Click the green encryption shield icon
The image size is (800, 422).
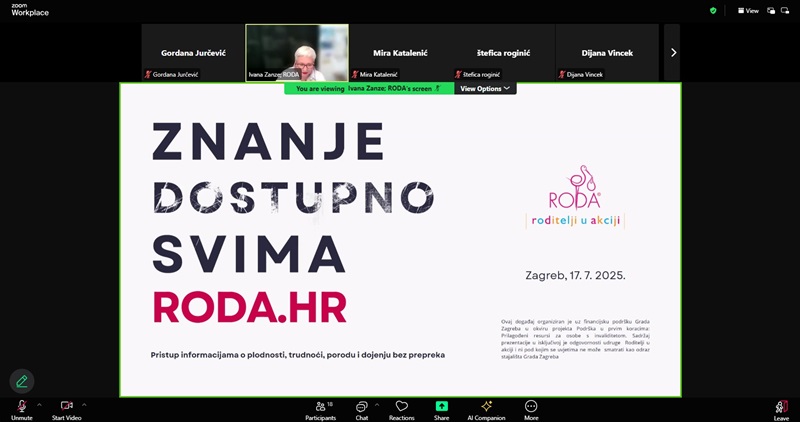tap(713, 10)
